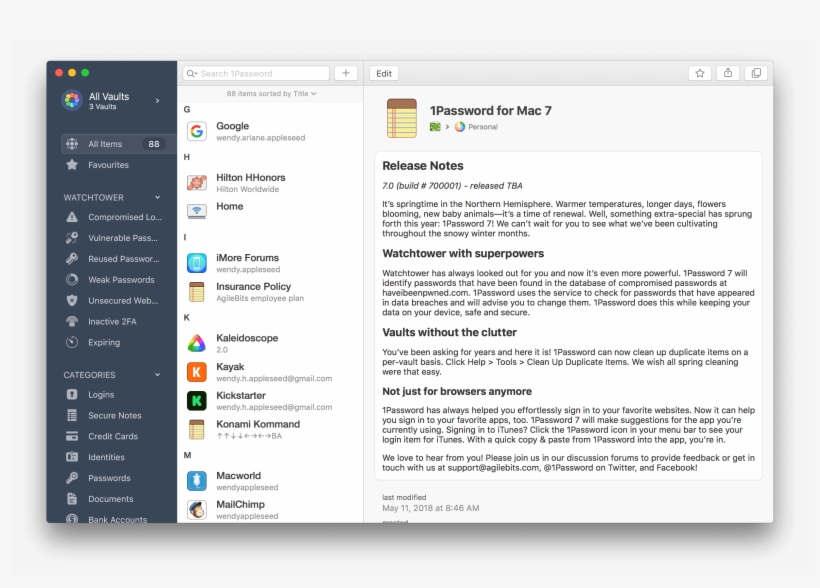Image resolution: width=820 pixels, height=588 pixels.
Task: Click the Google item icon
Action: pyautogui.click(x=197, y=131)
